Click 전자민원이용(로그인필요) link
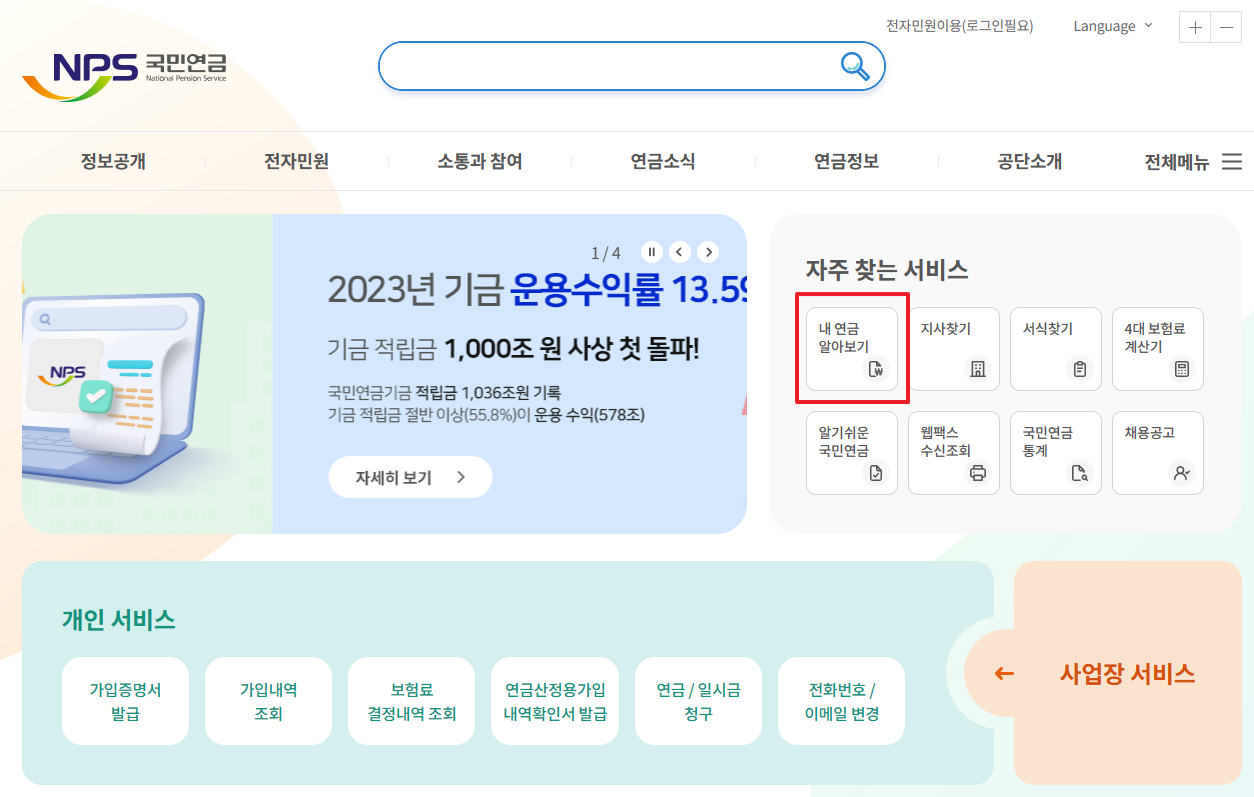This screenshot has width=1254, height=797. (960, 26)
